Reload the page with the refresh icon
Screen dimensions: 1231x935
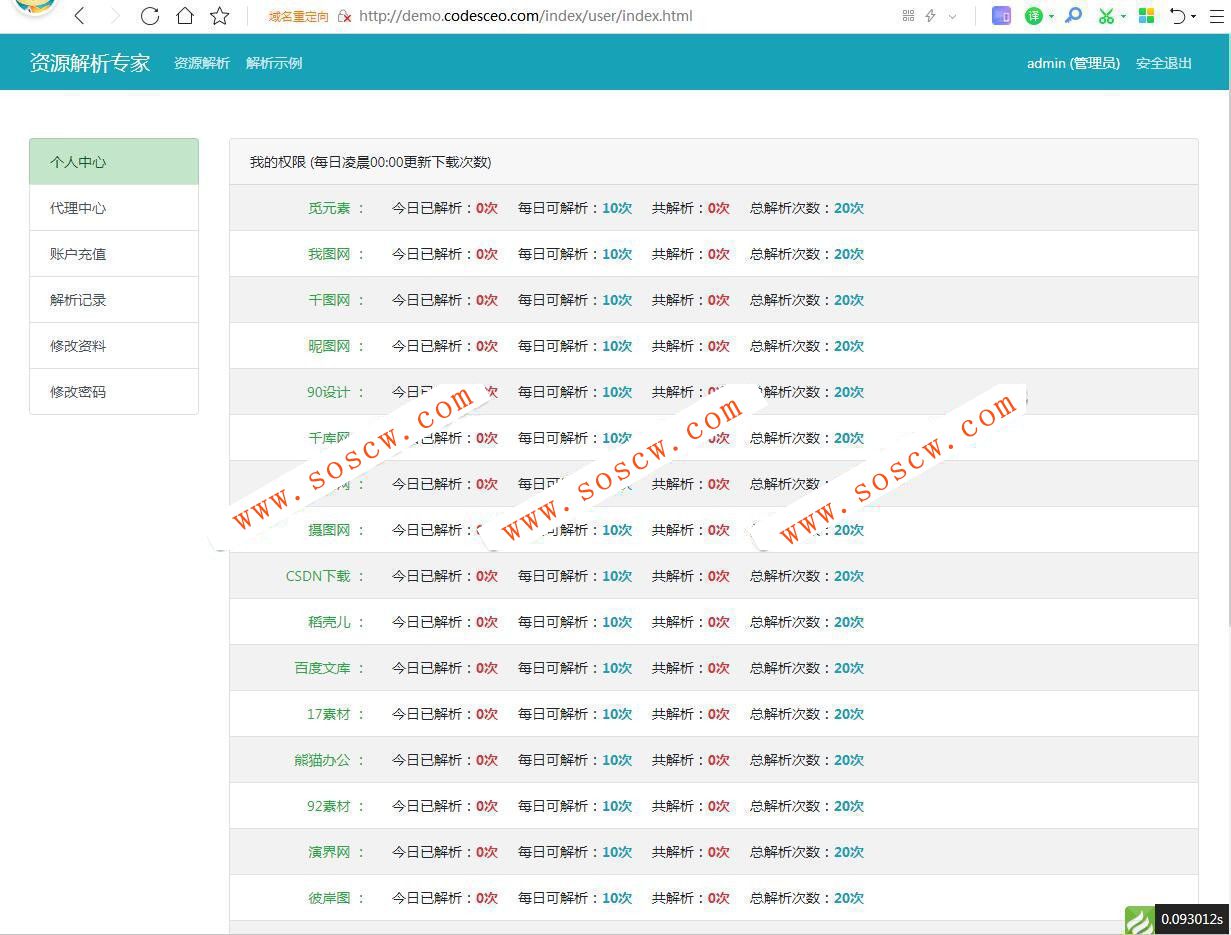[x=150, y=16]
